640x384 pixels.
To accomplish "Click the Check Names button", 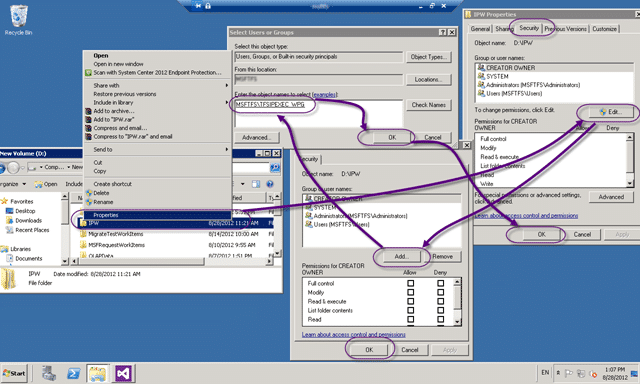I will tap(429, 105).
